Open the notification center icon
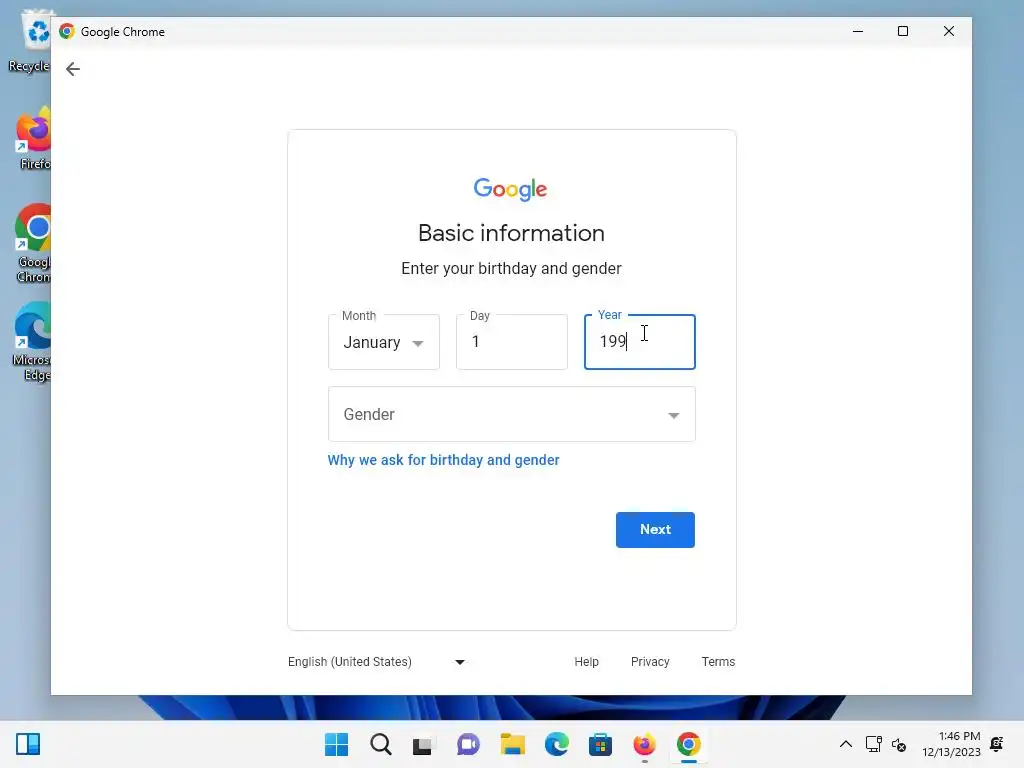Screen dimensions: 1024x768 pos(997,744)
